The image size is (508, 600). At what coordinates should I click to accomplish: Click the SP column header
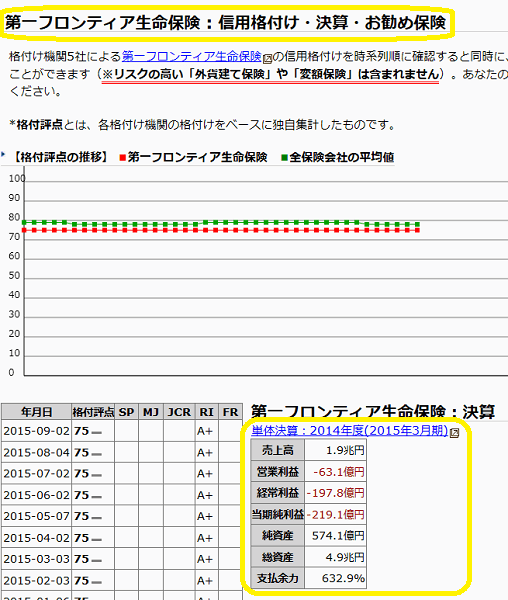126,412
